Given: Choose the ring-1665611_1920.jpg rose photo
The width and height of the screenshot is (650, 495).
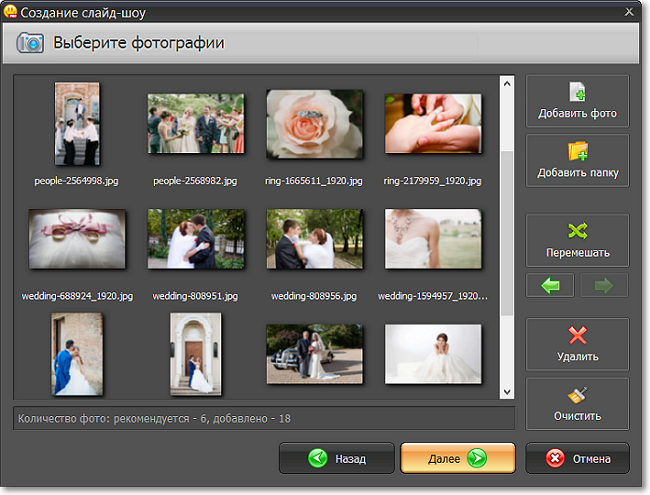Looking at the screenshot, I should coord(314,123).
